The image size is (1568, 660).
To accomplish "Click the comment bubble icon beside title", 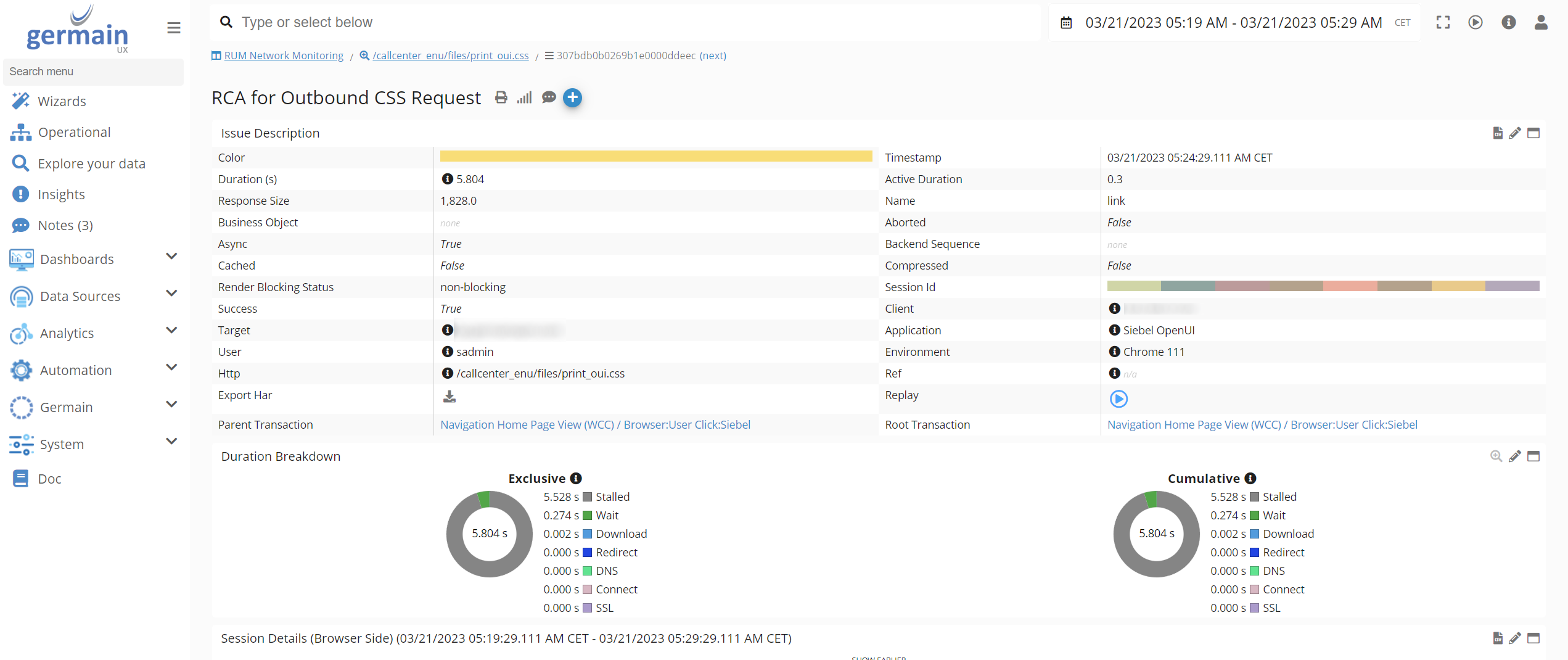I will (x=548, y=97).
